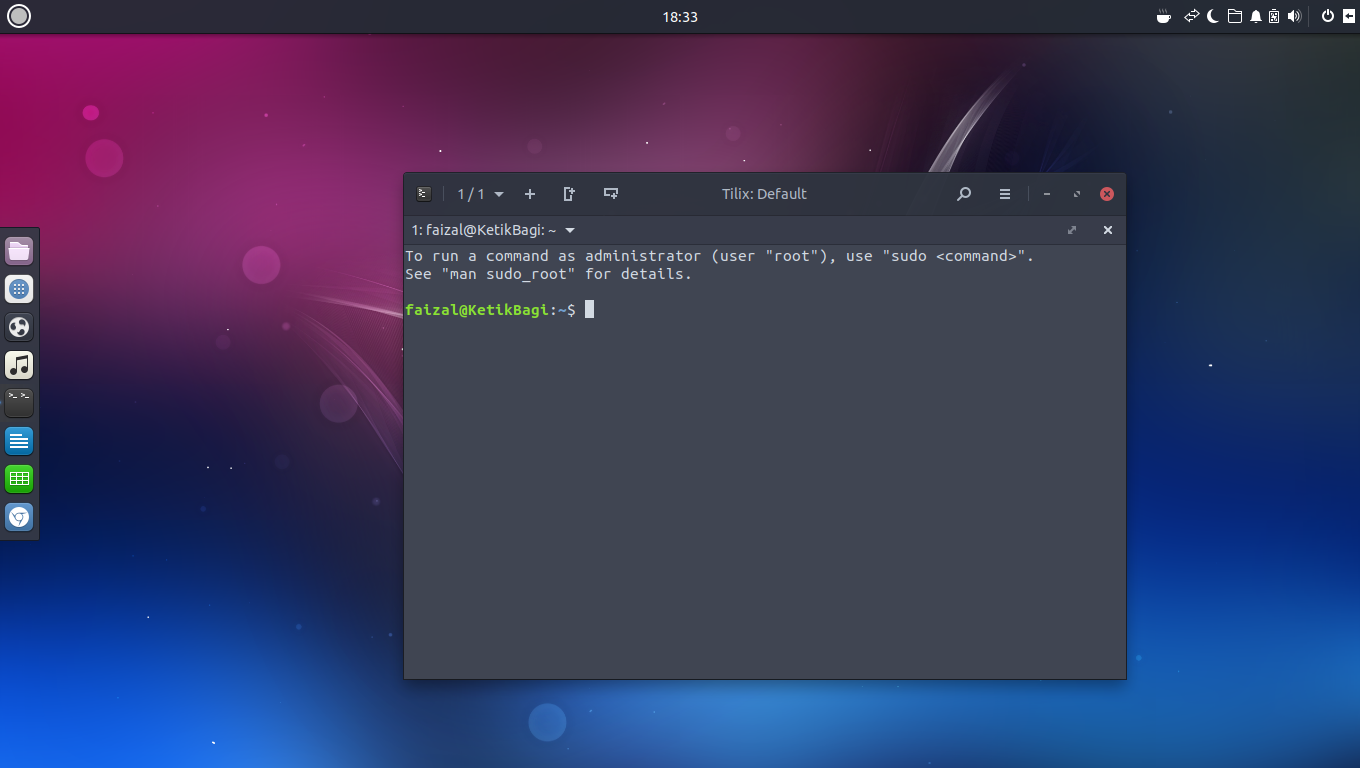Viewport: 1360px width, 768px height.
Task: Add a new terminal session with plus icon
Action: 530,193
